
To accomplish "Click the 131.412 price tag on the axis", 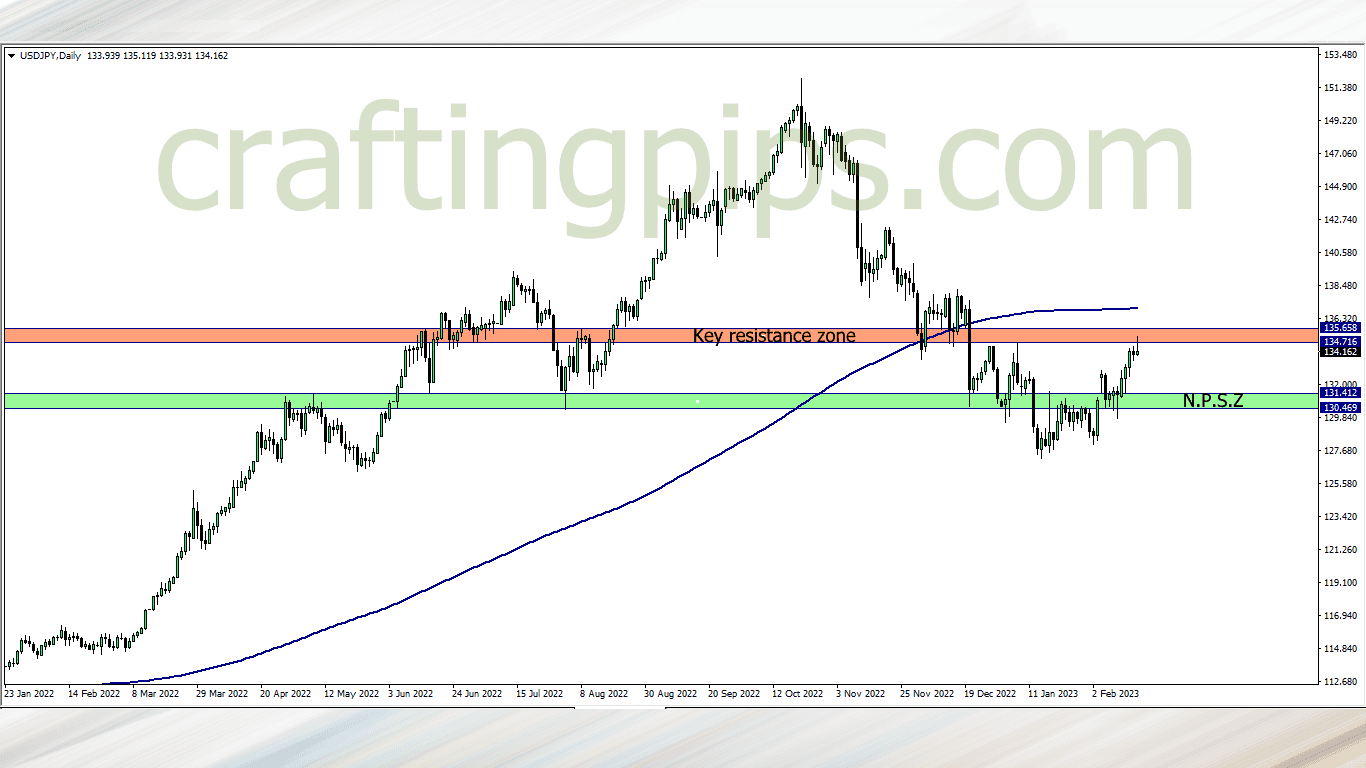I will click(x=1338, y=394).
